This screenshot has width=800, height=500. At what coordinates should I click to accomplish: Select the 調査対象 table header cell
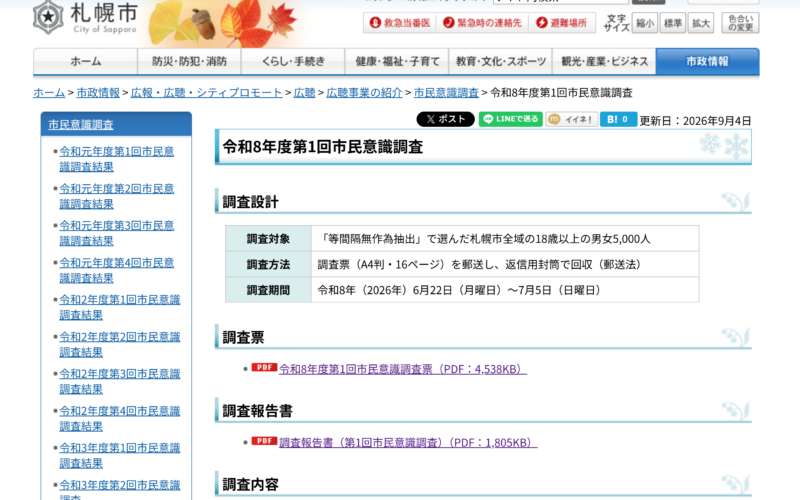268,238
